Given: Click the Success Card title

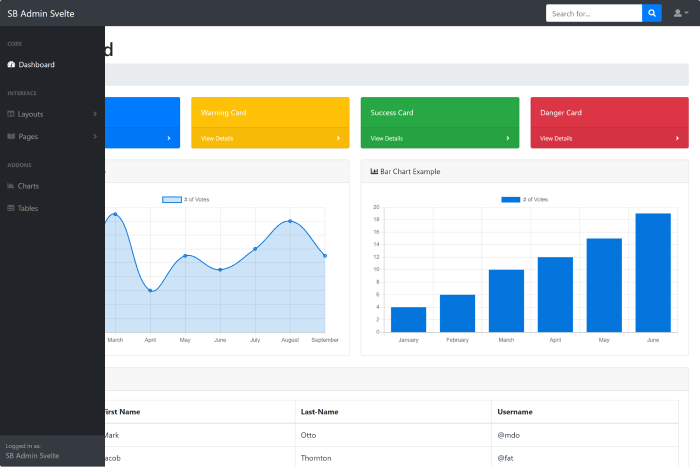Looking at the screenshot, I should pos(392,113).
